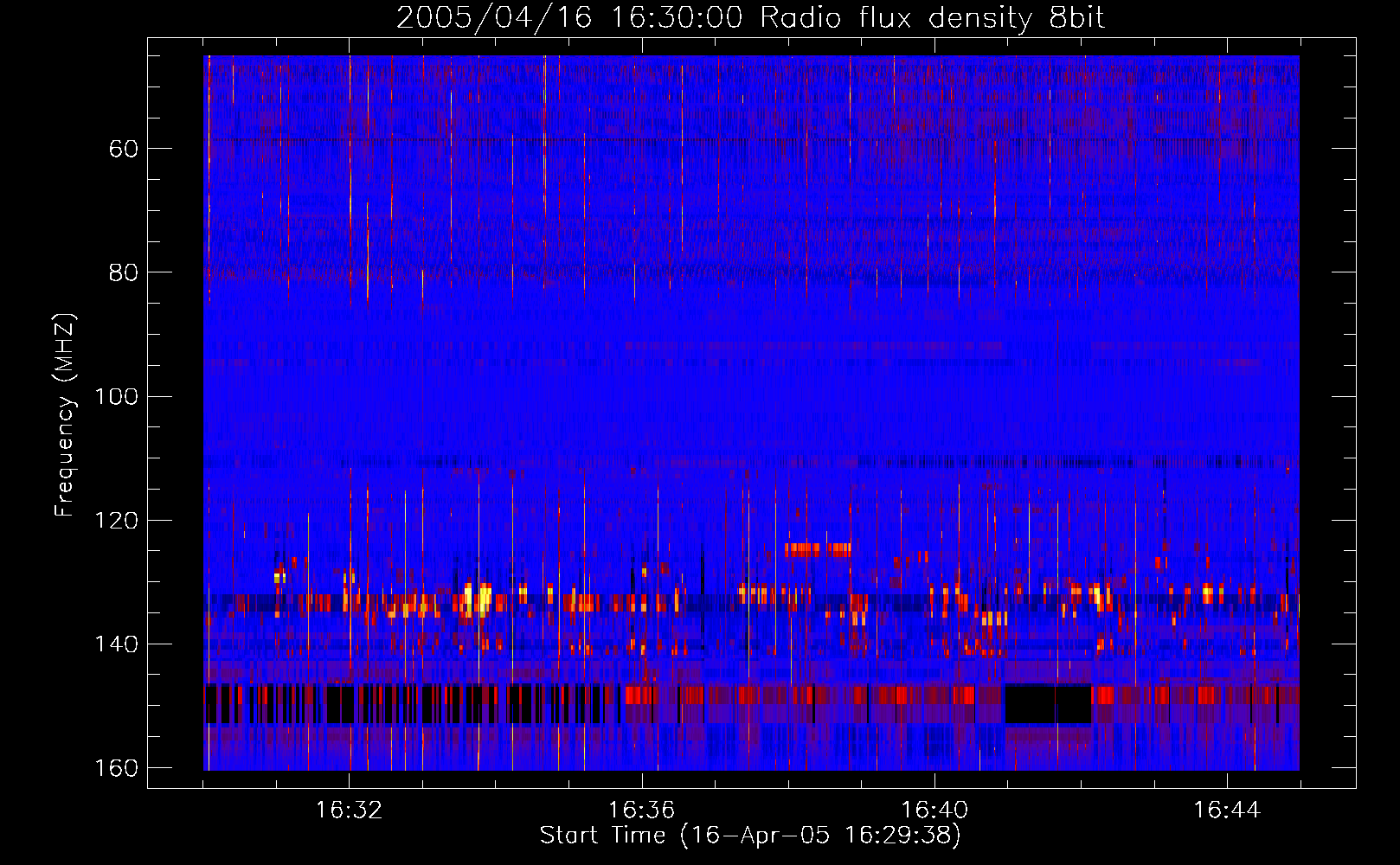Click the 80 frequency tick label
This screenshot has width=1400, height=865.
click(124, 272)
